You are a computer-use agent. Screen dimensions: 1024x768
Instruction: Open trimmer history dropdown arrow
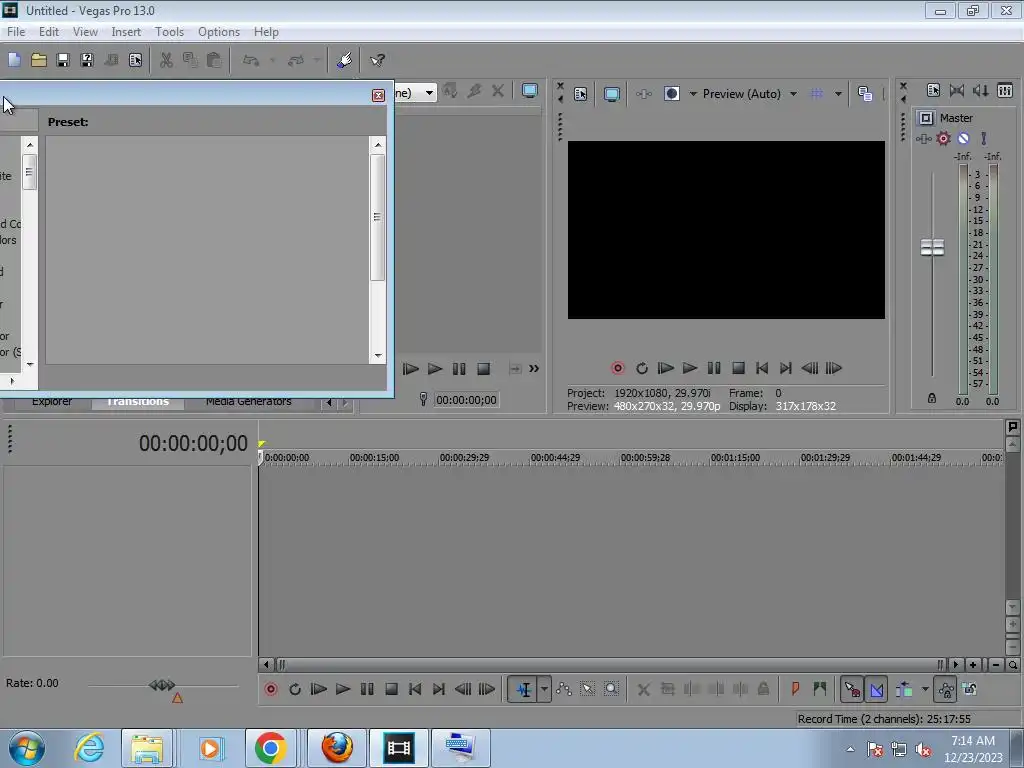(429, 93)
